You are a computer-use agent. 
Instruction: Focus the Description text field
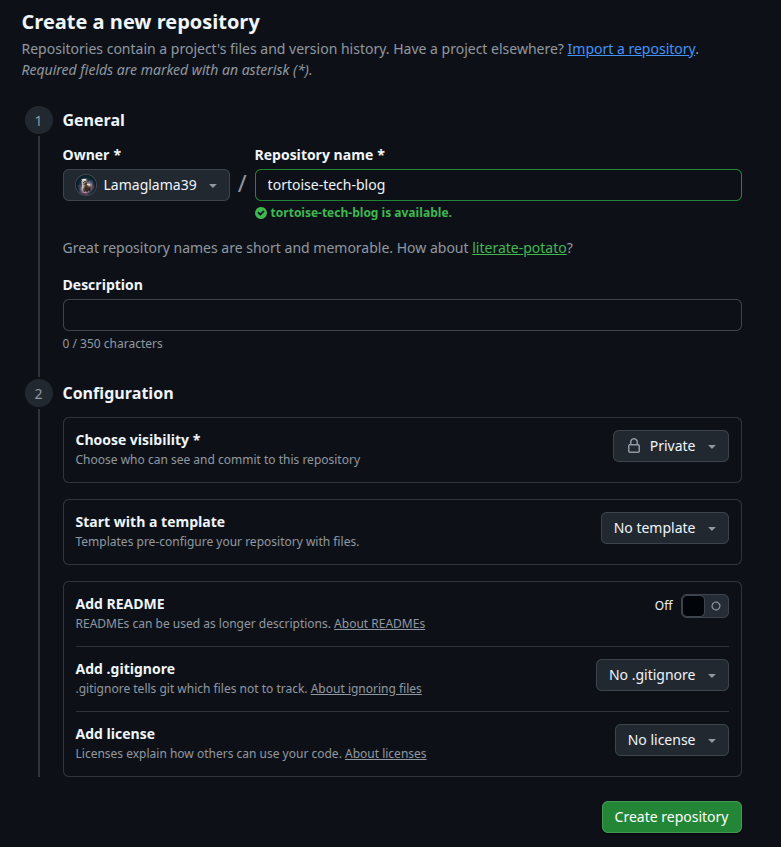(402, 315)
